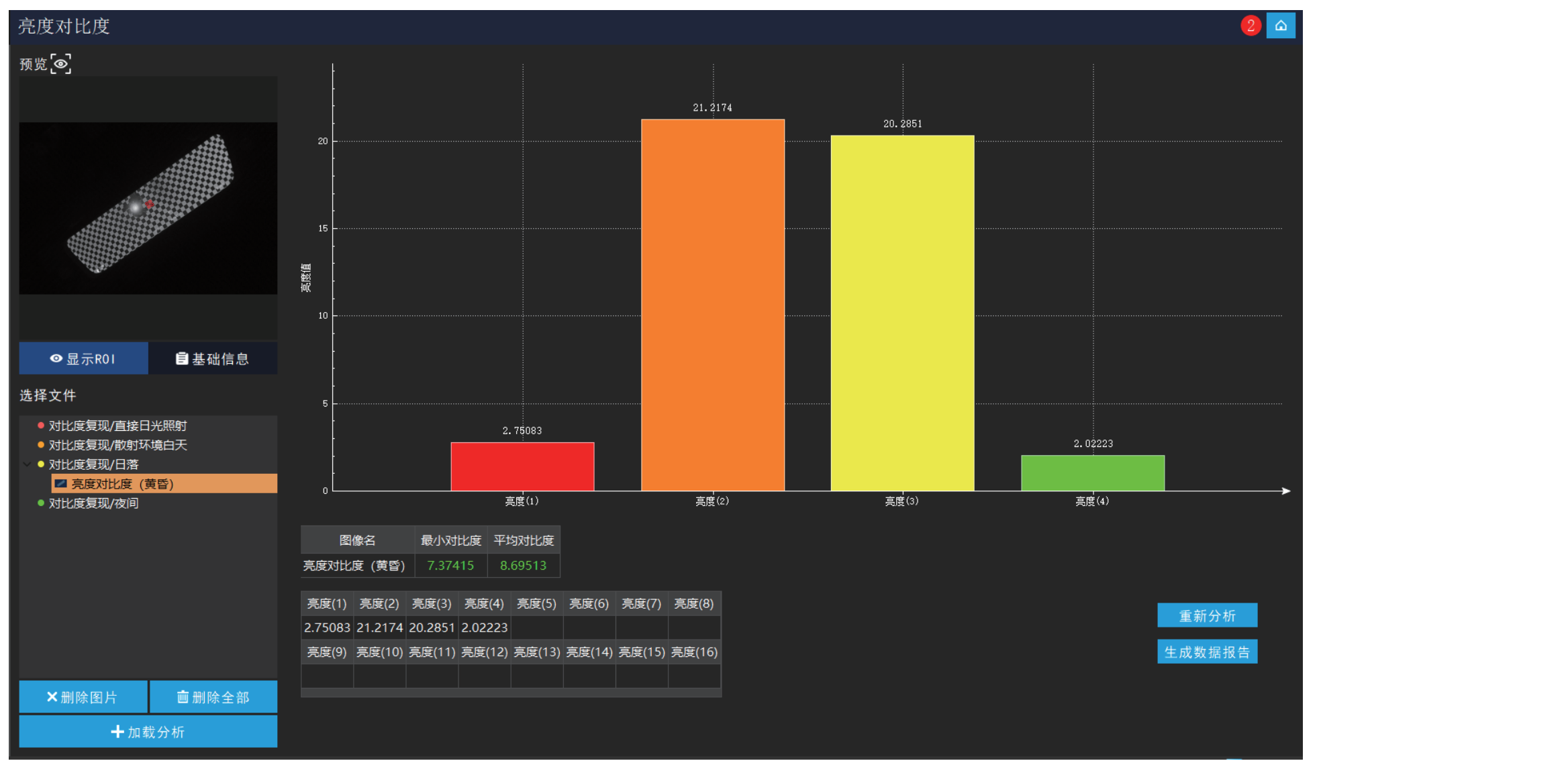The height and width of the screenshot is (763, 1568).
Task: Click the checkerboard preview image
Action: coord(148,208)
